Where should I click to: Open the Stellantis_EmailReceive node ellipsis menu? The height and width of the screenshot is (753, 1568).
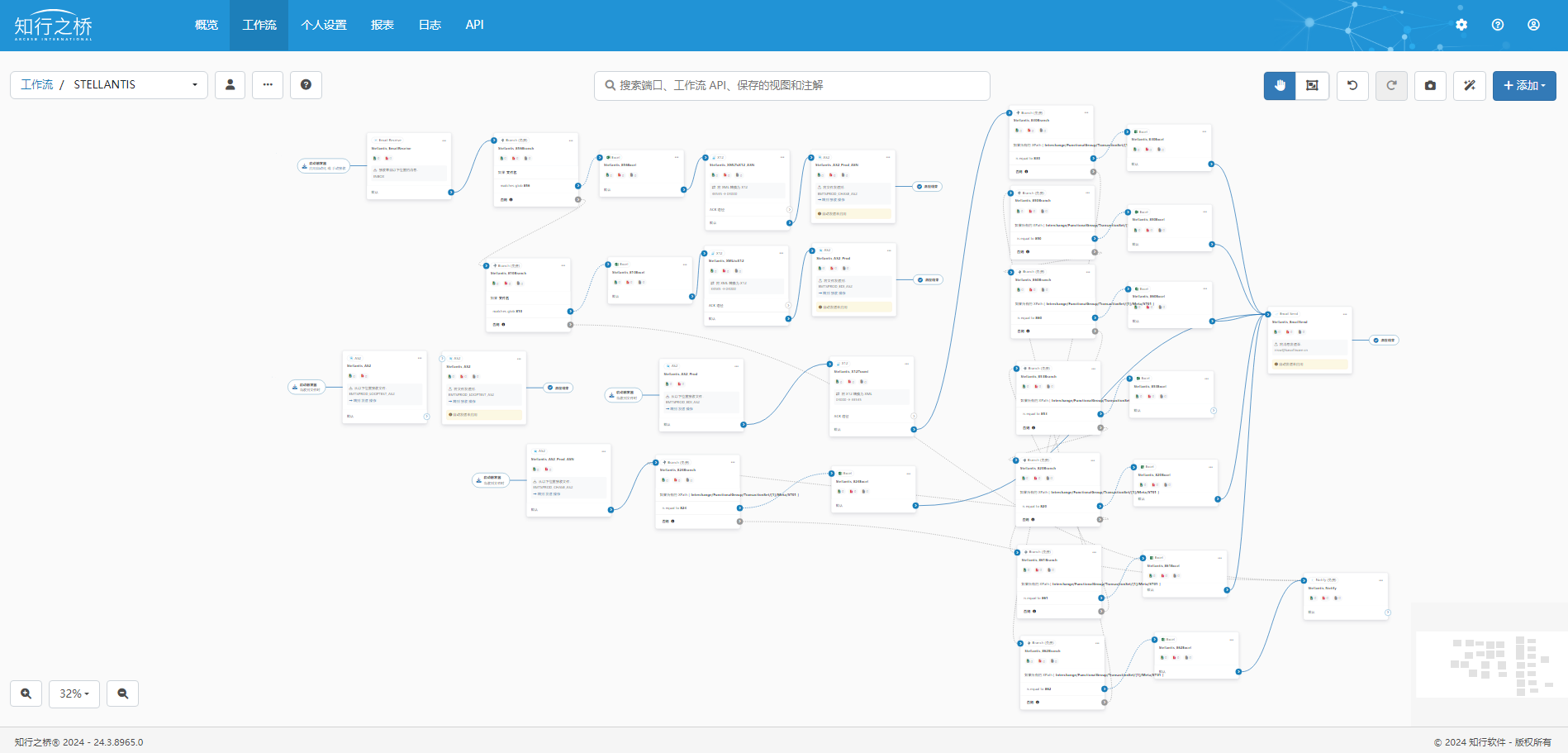click(444, 141)
